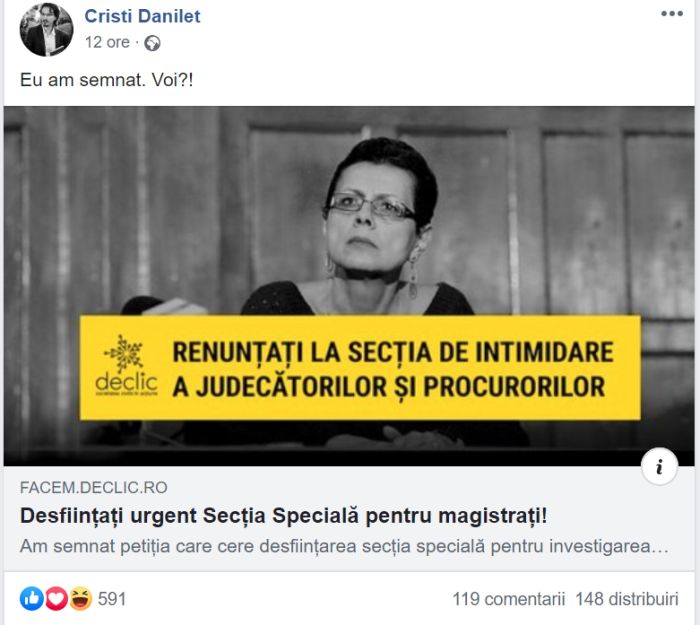Click the heart Love reaction icon
Image resolution: width=700 pixels, height=625 pixels.
(56, 599)
